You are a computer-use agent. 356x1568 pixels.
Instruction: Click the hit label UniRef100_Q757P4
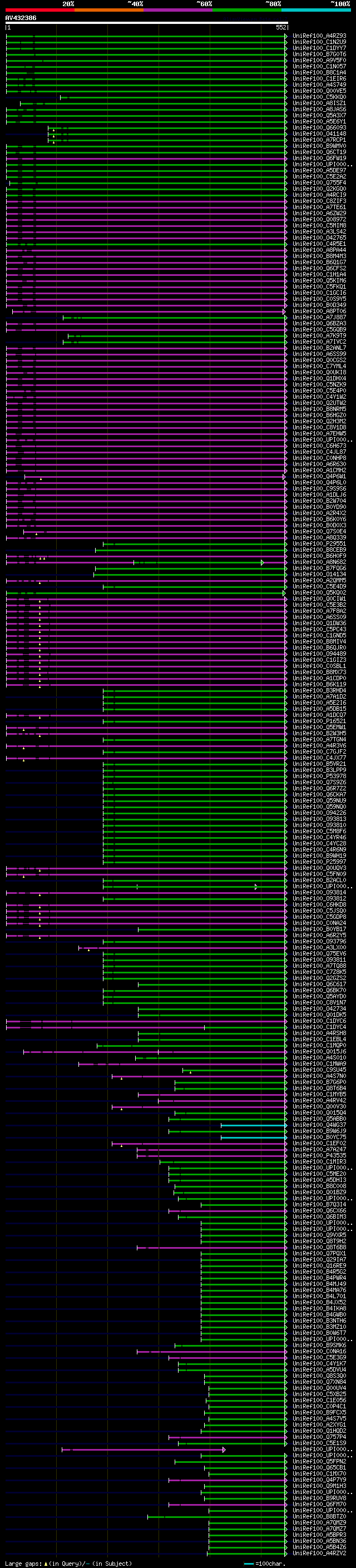(319, 1437)
